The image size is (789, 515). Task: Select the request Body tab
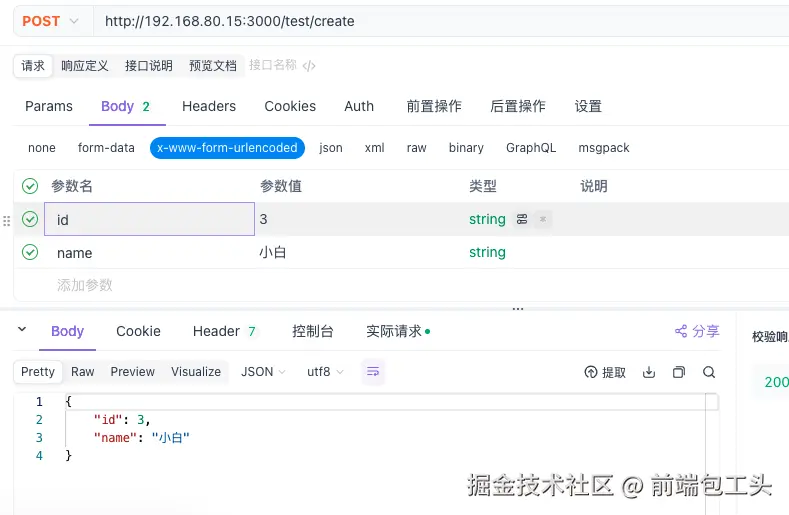[x=126, y=106]
